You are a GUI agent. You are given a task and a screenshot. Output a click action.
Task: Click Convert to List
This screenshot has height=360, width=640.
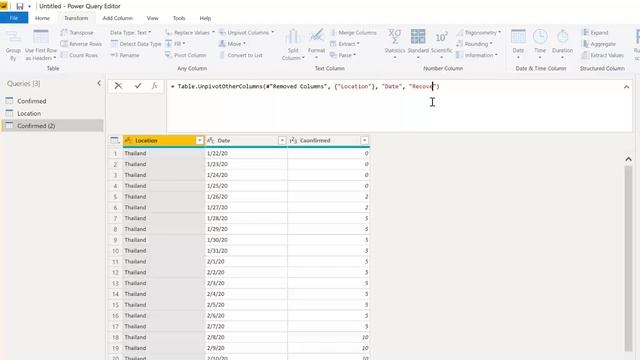click(x=241, y=55)
